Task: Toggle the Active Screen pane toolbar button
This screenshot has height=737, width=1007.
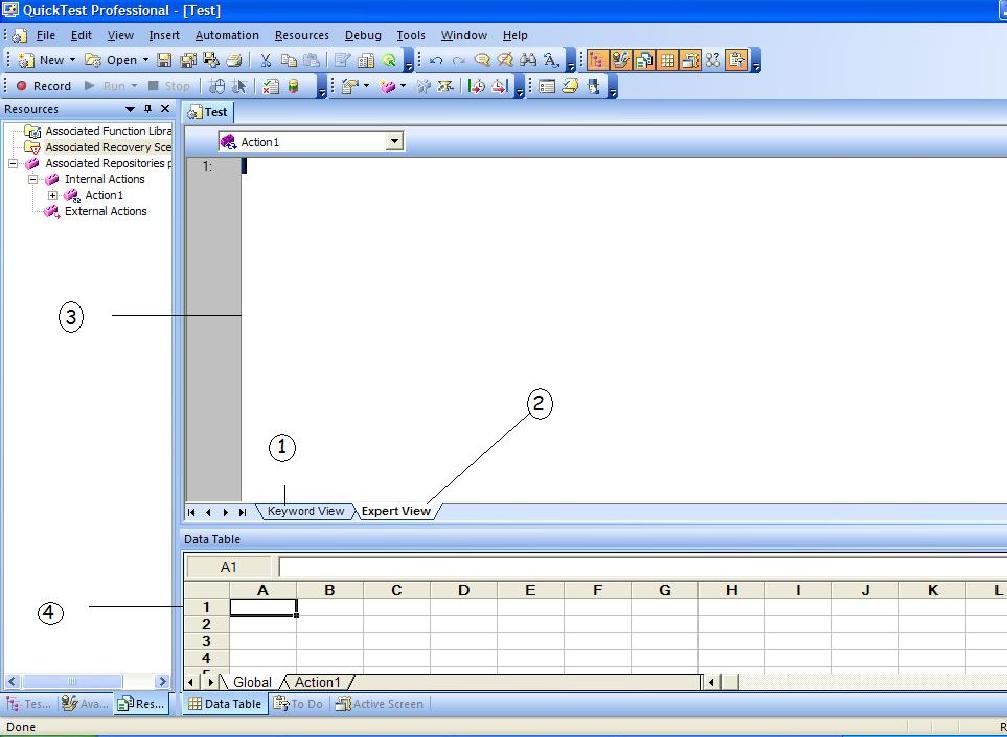Action: tap(690, 60)
